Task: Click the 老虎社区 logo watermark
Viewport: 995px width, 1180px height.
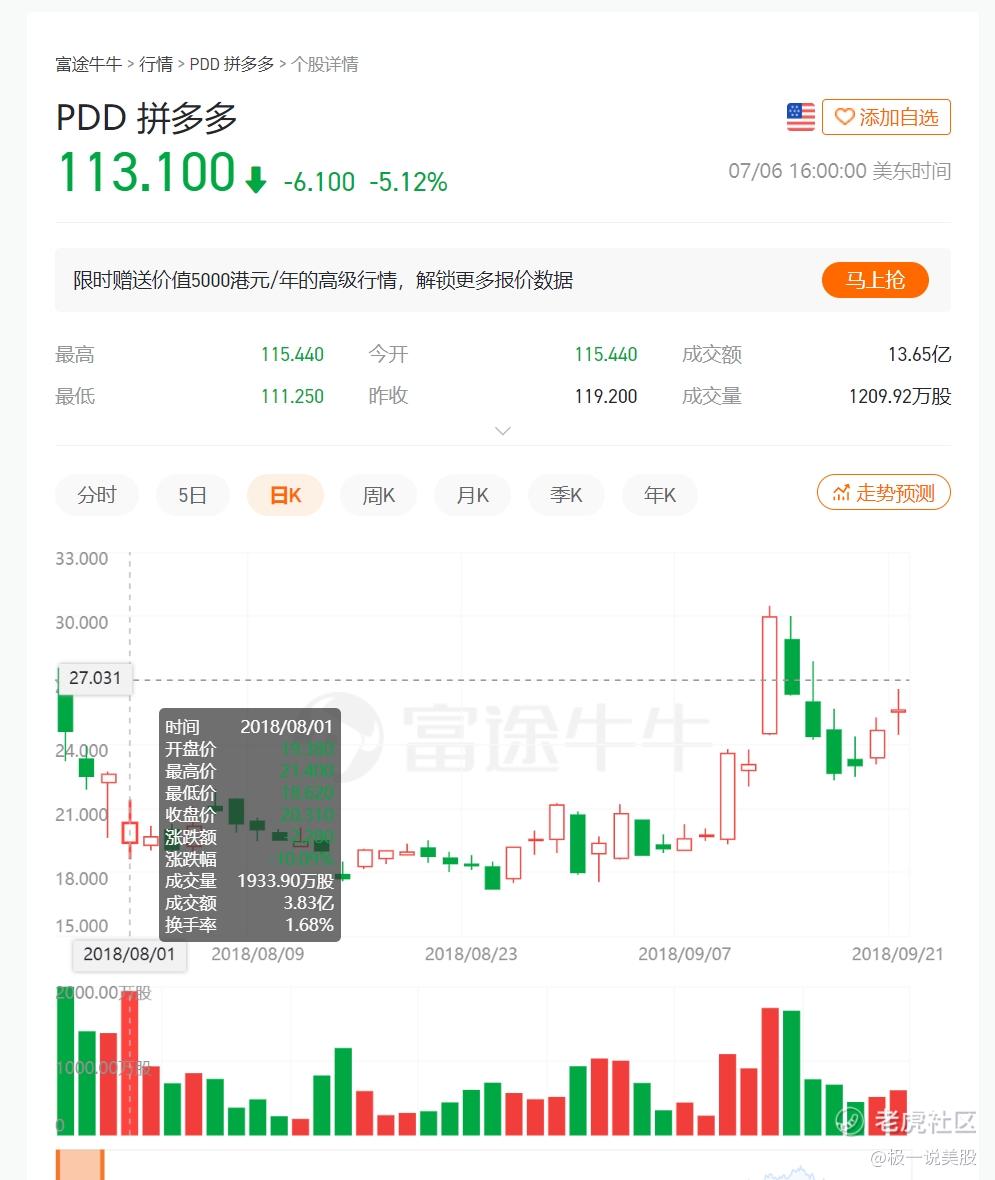Action: (x=850, y=1121)
